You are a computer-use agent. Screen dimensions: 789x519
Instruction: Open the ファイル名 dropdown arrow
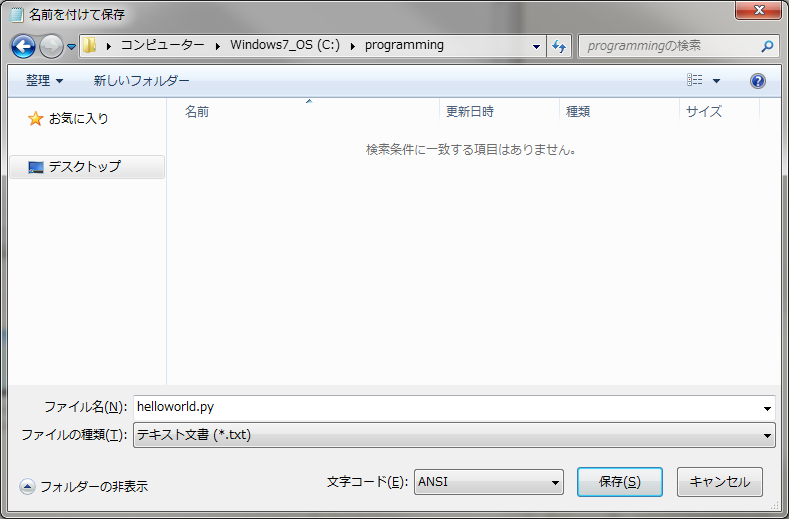point(767,408)
